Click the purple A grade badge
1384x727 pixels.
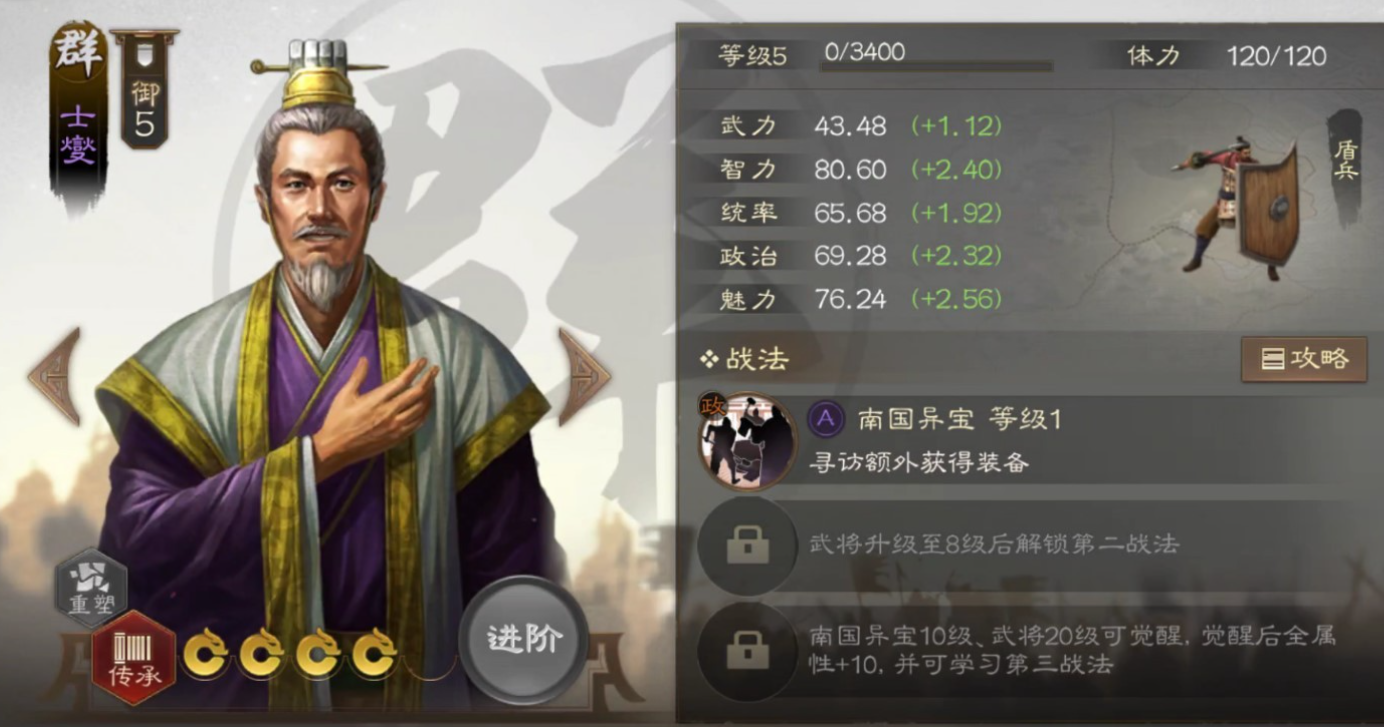click(826, 419)
